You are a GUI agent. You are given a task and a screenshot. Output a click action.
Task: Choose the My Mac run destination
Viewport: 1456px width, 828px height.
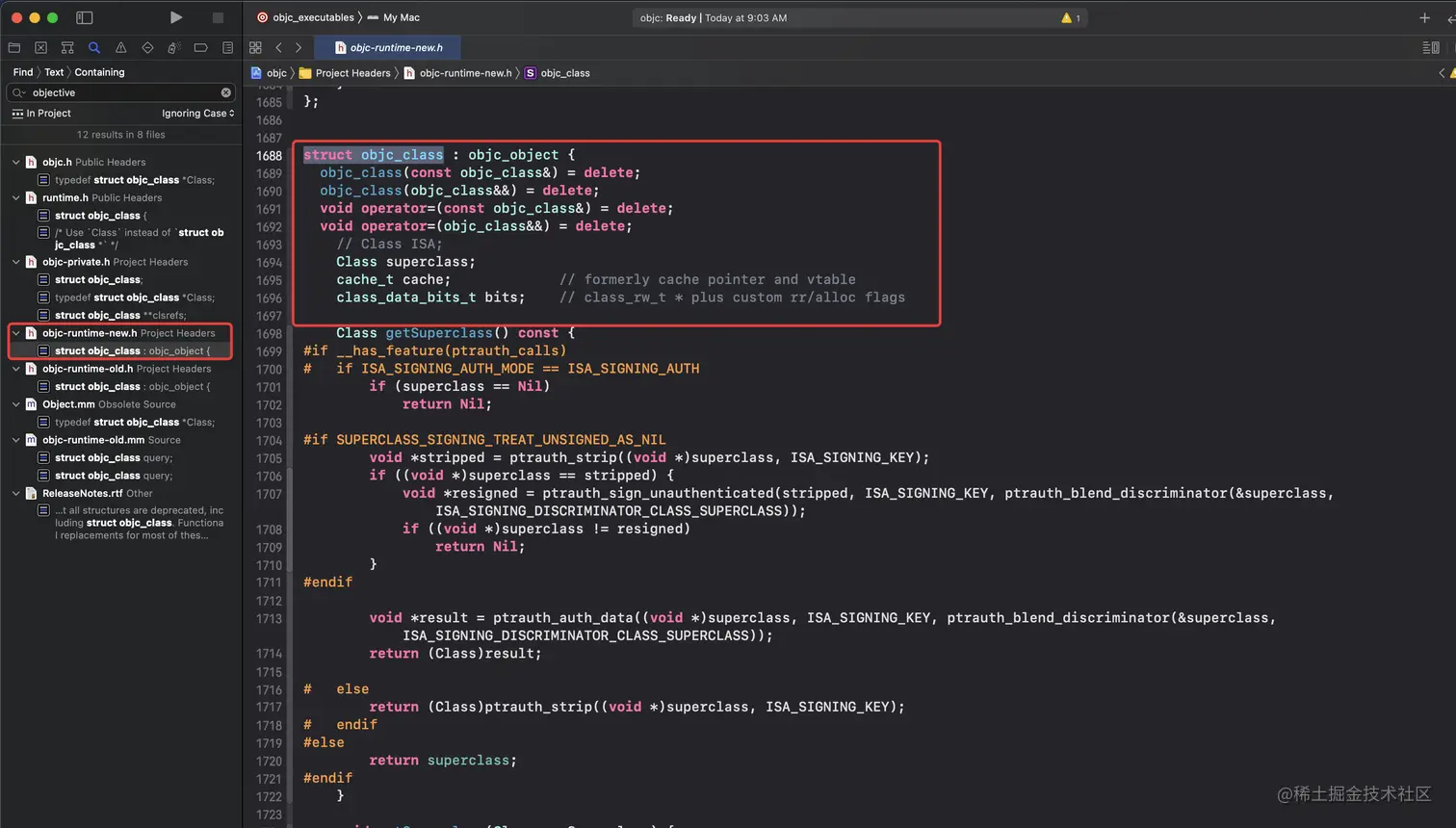click(x=394, y=17)
